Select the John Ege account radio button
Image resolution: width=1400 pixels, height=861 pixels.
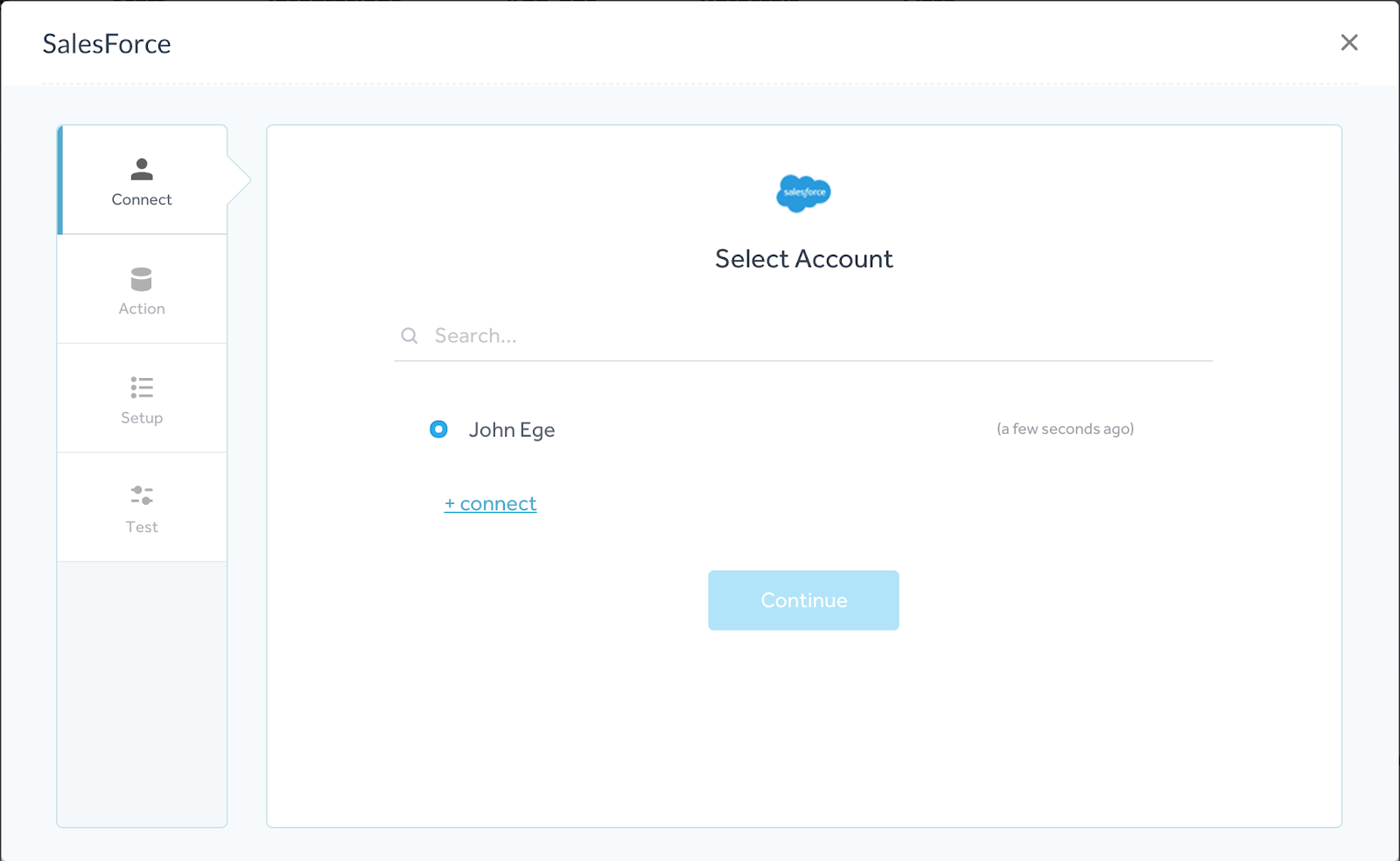[x=438, y=429]
